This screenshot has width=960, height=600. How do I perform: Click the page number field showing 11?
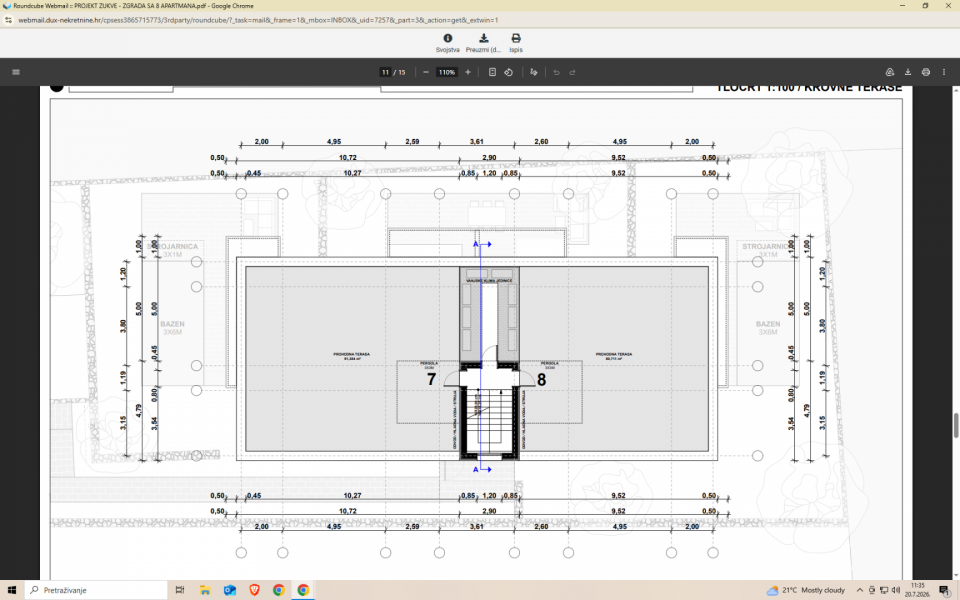[385, 72]
